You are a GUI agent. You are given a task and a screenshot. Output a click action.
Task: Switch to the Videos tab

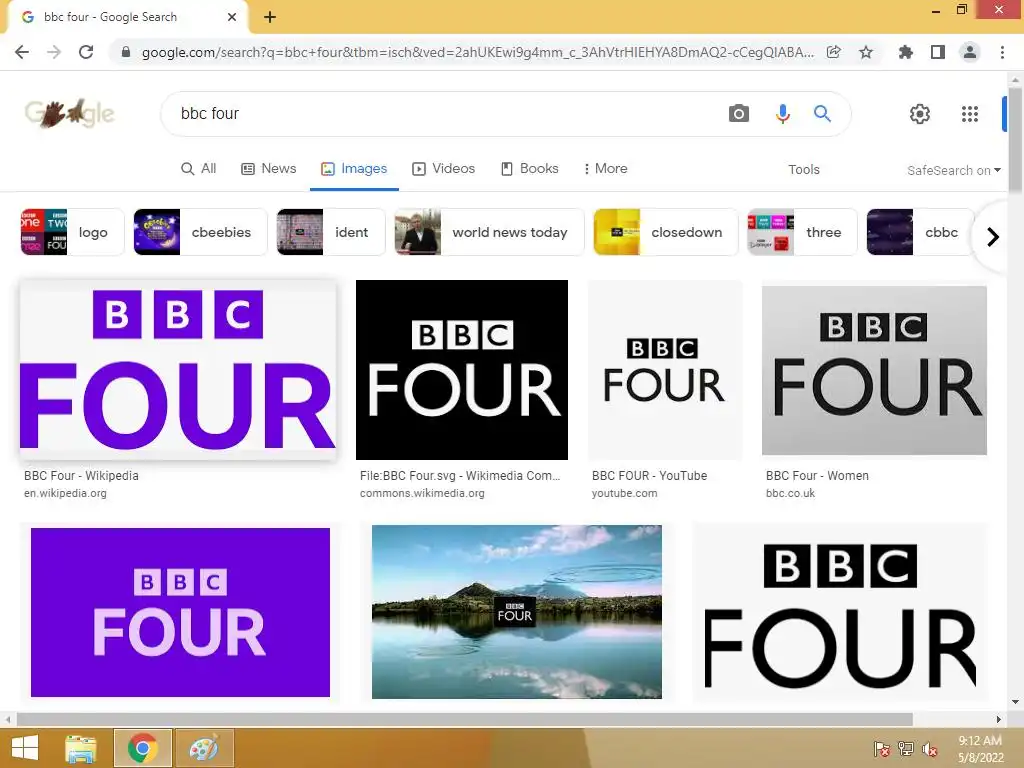(x=443, y=168)
